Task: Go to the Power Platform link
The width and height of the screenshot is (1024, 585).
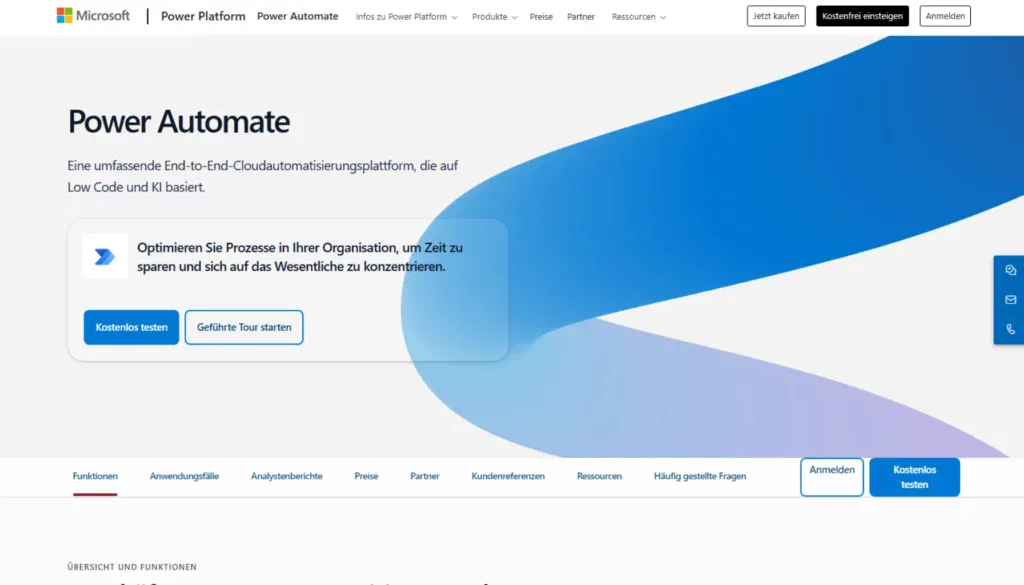Action: 203,16
